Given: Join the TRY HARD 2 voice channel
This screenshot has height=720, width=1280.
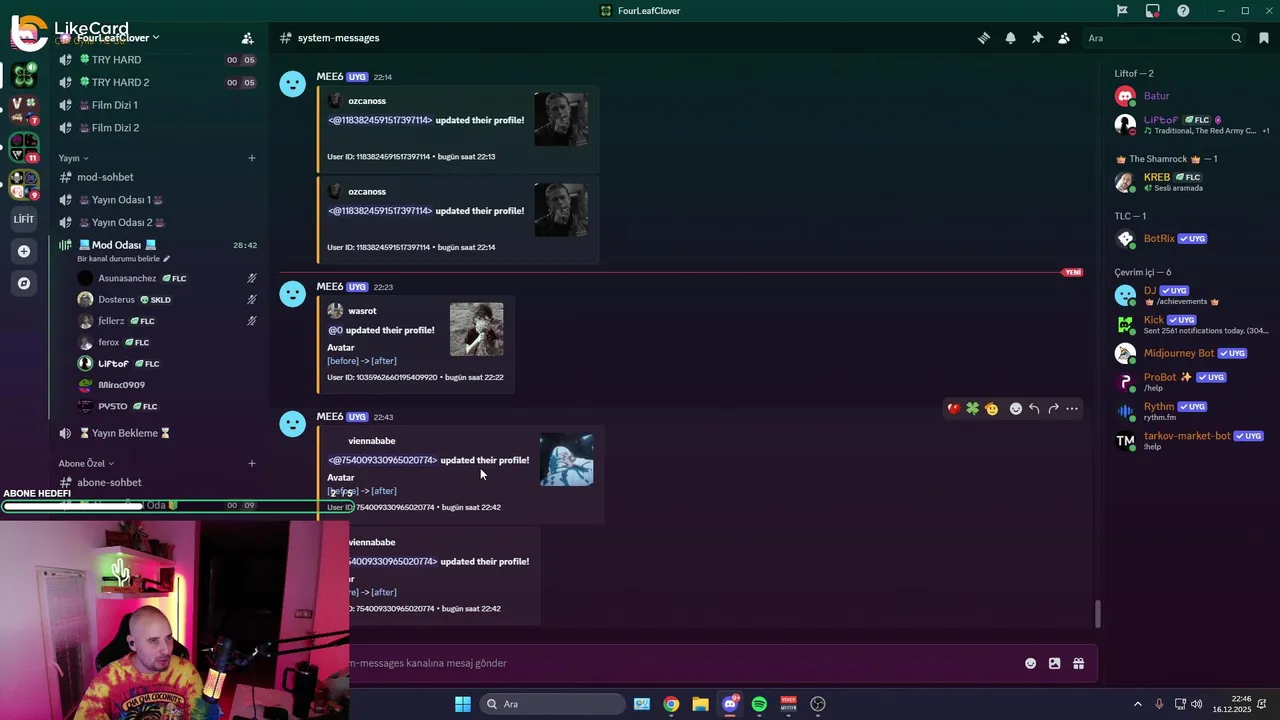Looking at the screenshot, I should [158, 82].
